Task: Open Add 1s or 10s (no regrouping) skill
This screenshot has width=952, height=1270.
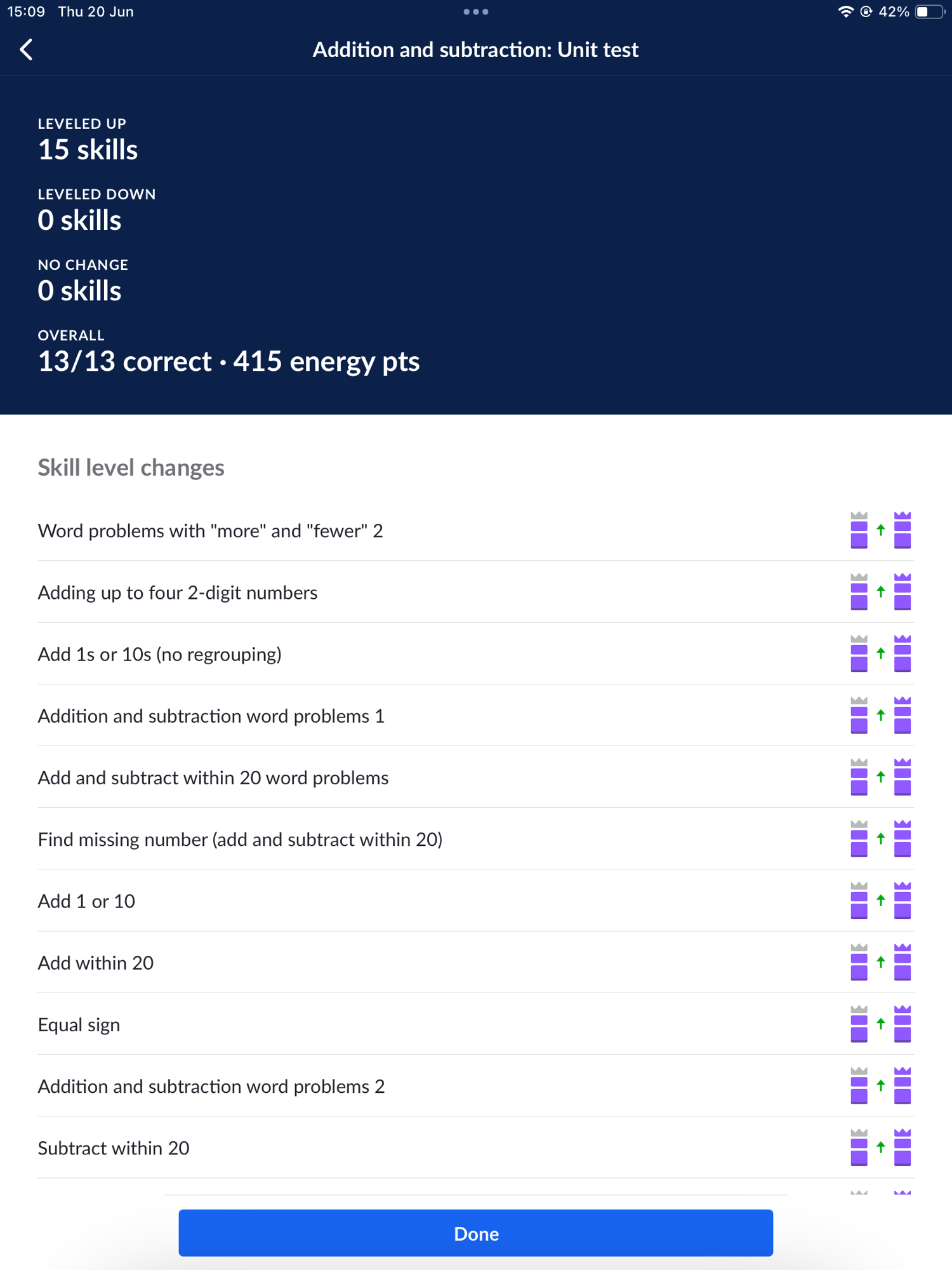Action: tap(159, 654)
